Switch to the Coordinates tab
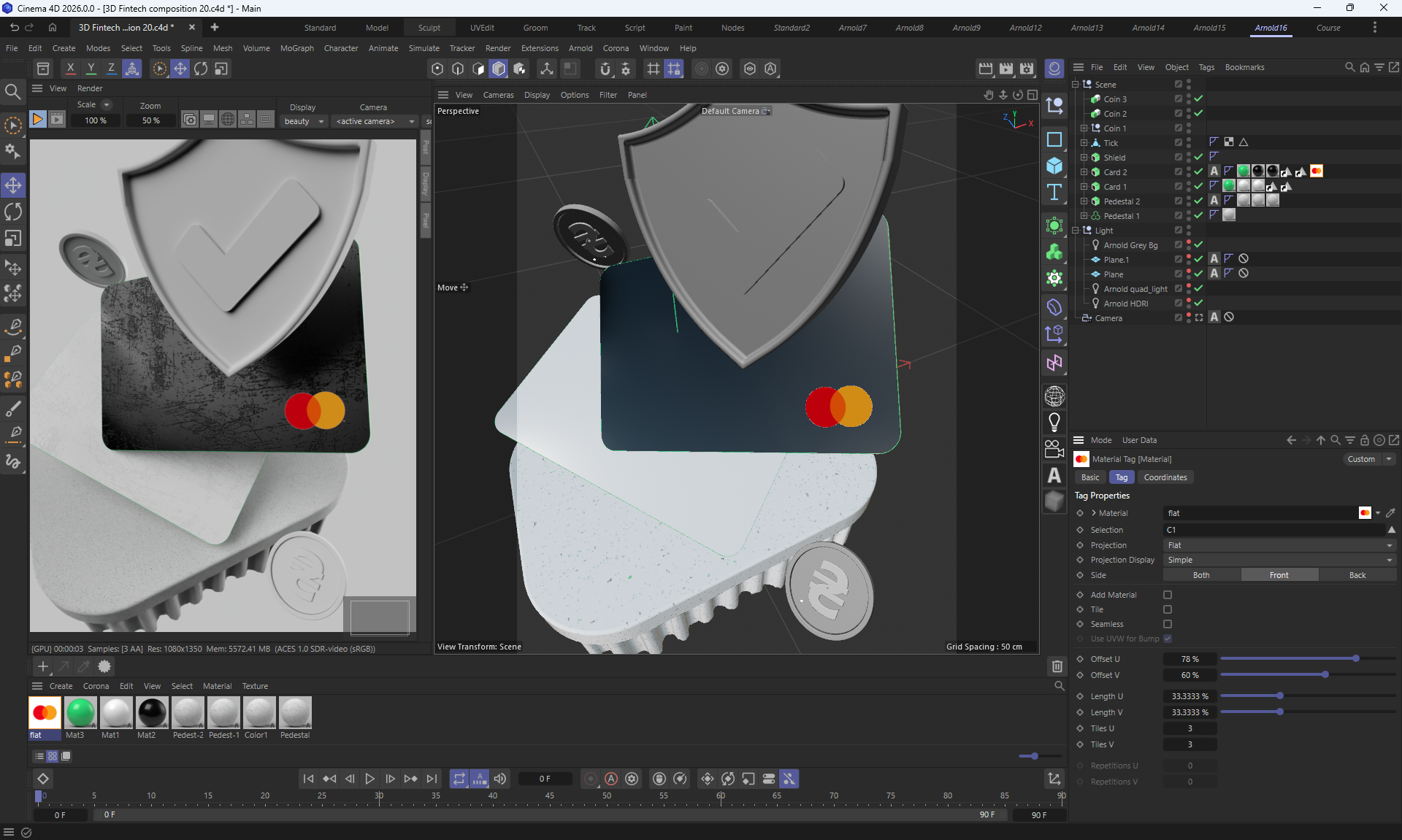Image resolution: width=1402 pixels, height=840 pixels. [1165, 477]
